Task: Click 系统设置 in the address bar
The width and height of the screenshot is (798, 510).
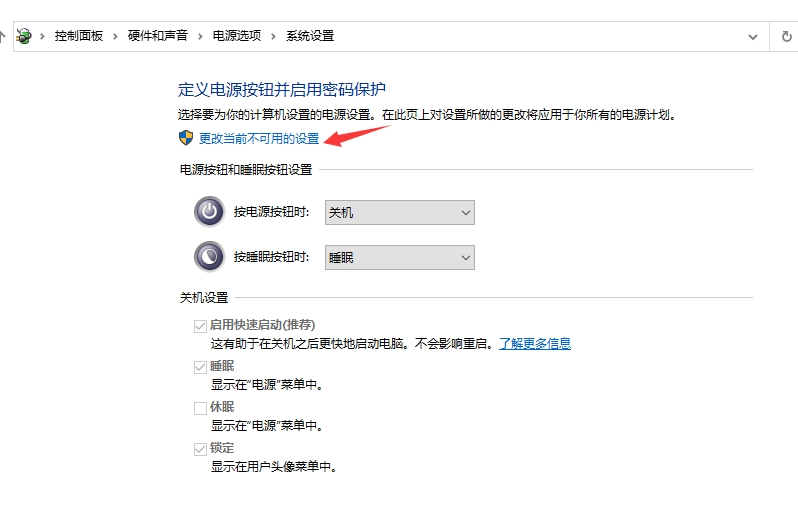Action: click(310, 36)
